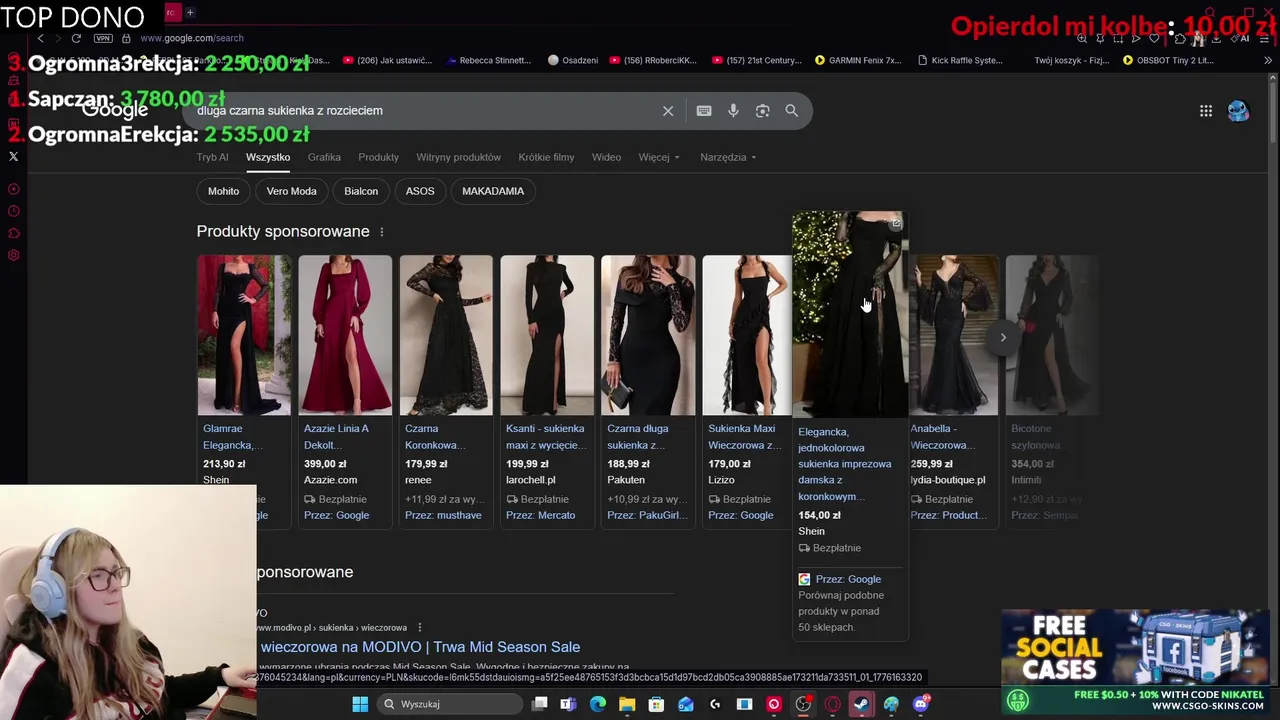Expand the Narzędzia dropdown
This screenshot has width=1280, height=720.
tap(728, 157)
